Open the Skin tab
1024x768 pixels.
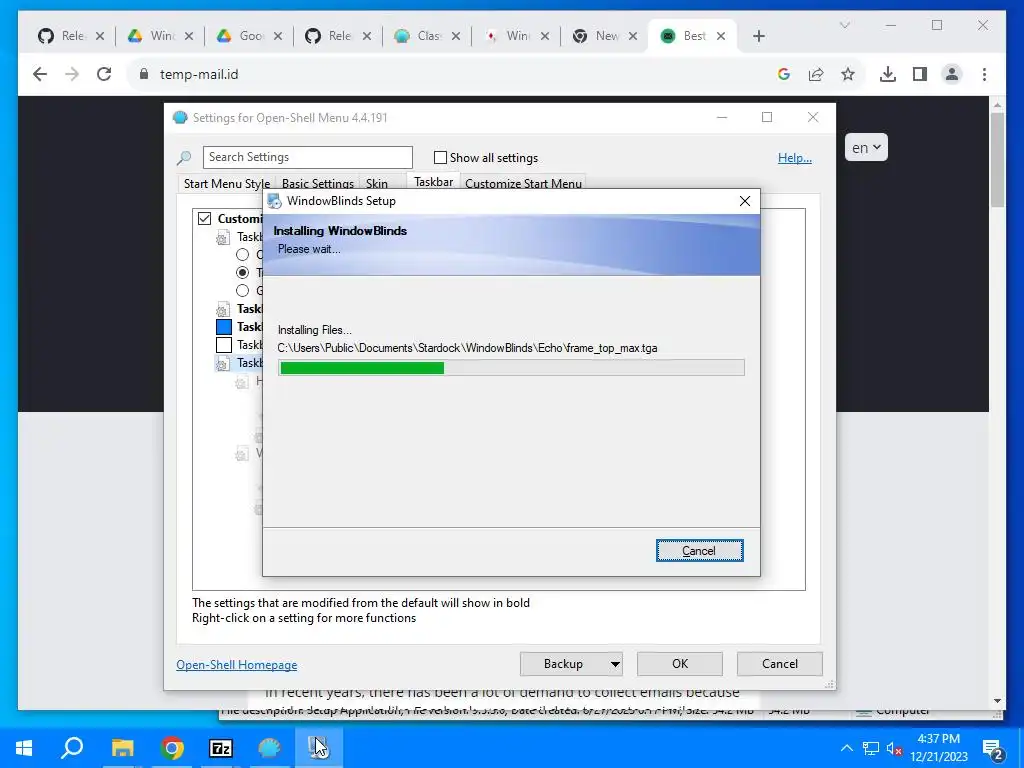(377, 184)
